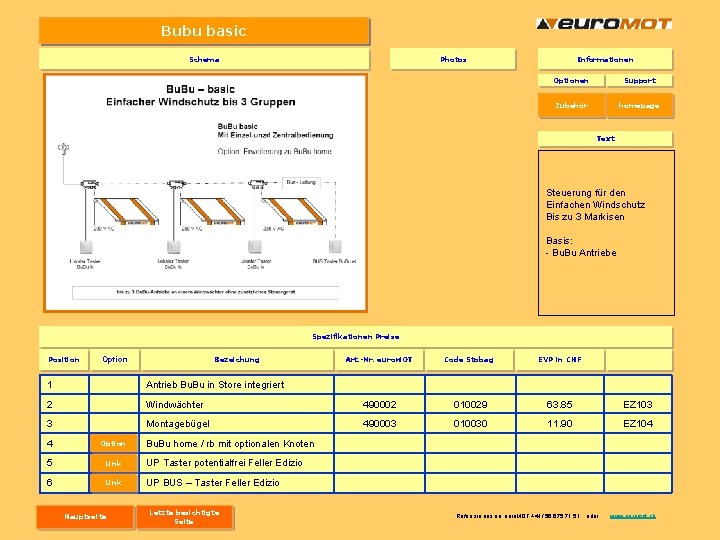Return to Letzte besichtigte Seite

pyautogui.click(x=185, y=517)
